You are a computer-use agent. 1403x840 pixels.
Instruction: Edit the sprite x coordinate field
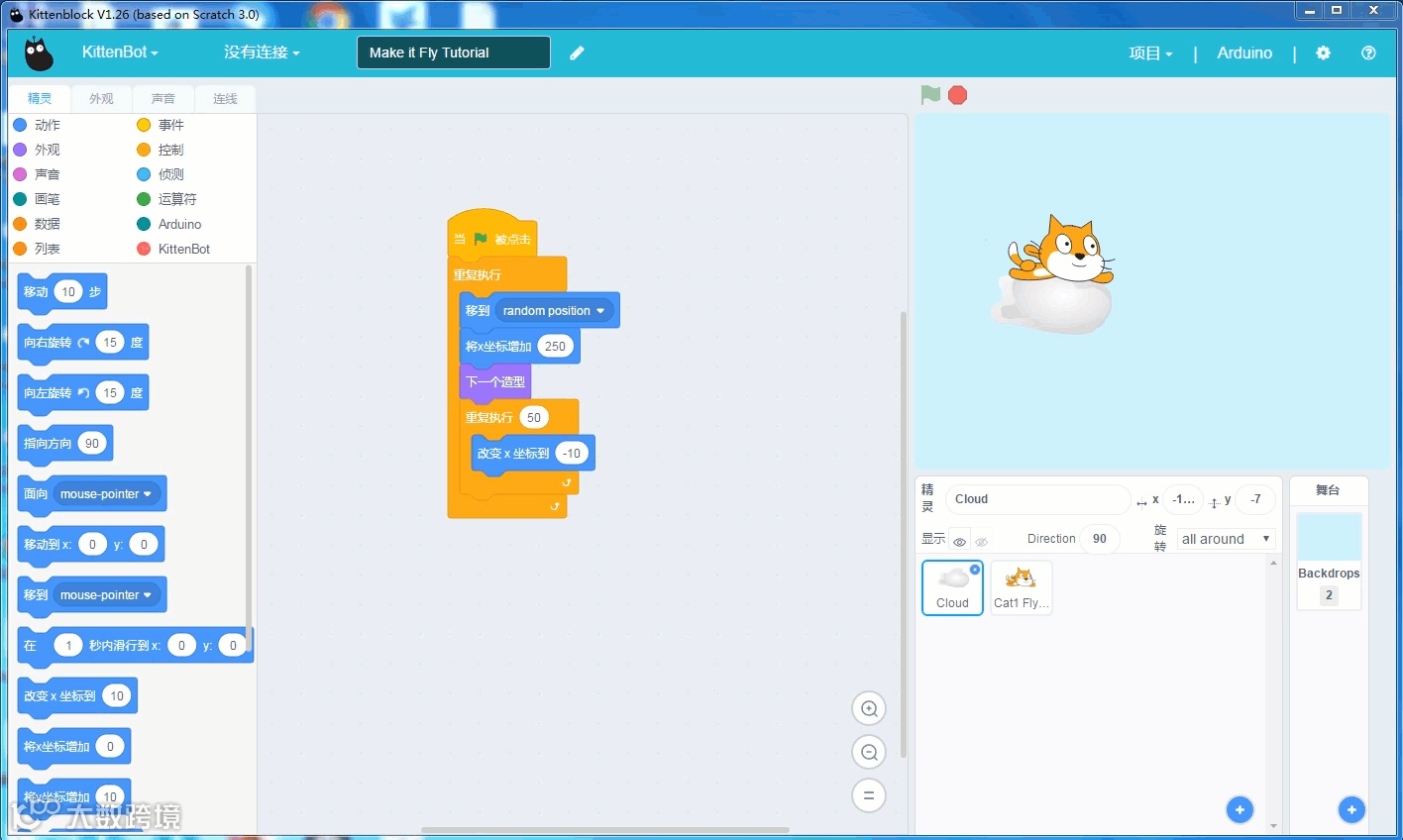click(x=1183, y=499)
